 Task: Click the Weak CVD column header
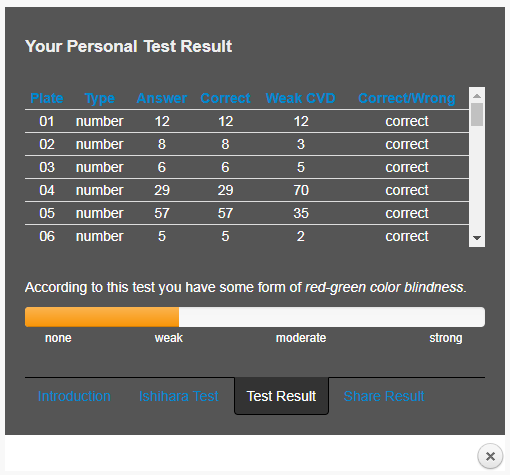point(301,98)
